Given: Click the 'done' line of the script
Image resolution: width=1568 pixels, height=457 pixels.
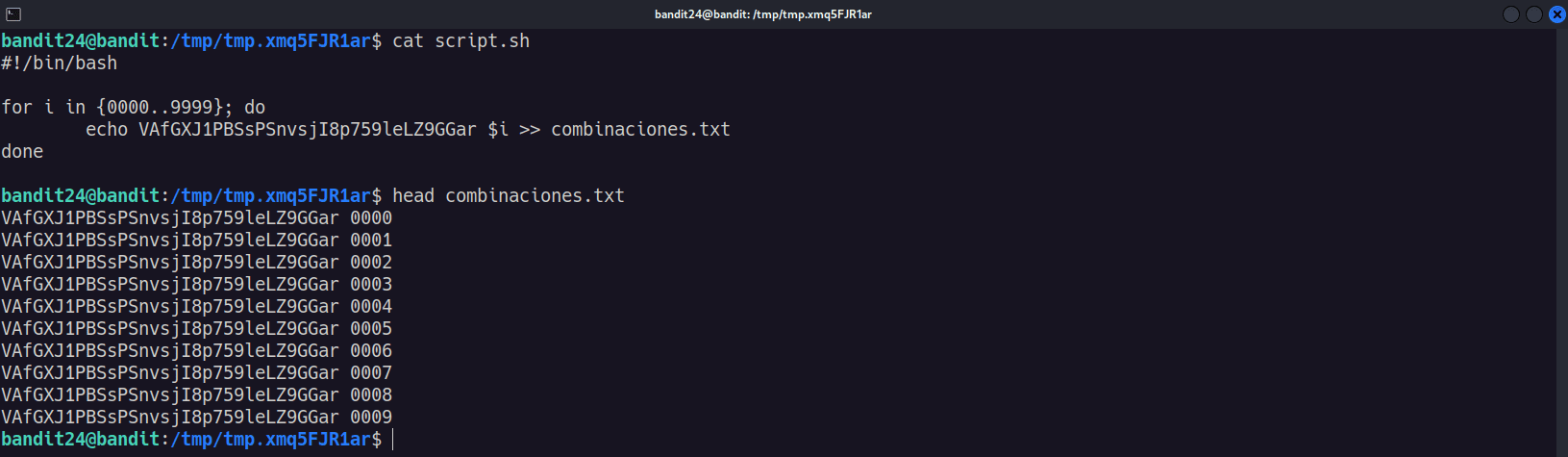Looking at the screenshot, I should pos(22,152).
